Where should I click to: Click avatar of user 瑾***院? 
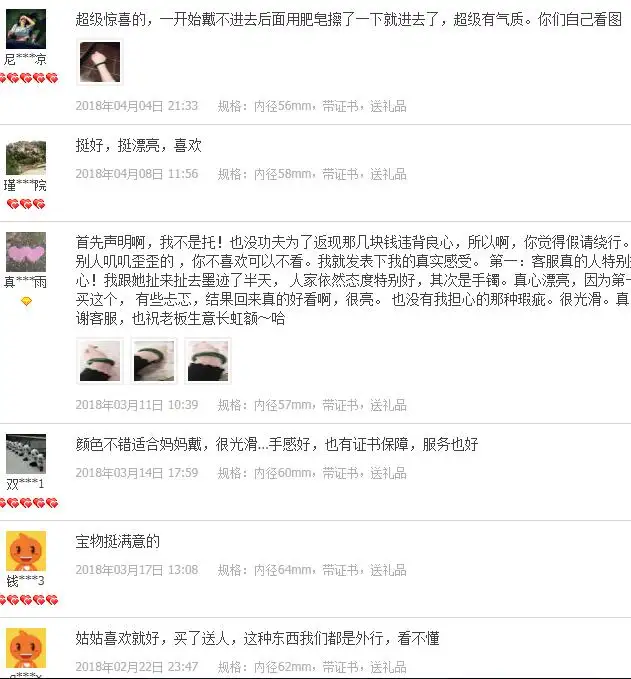pyautogui.click(x=26, y=158)
